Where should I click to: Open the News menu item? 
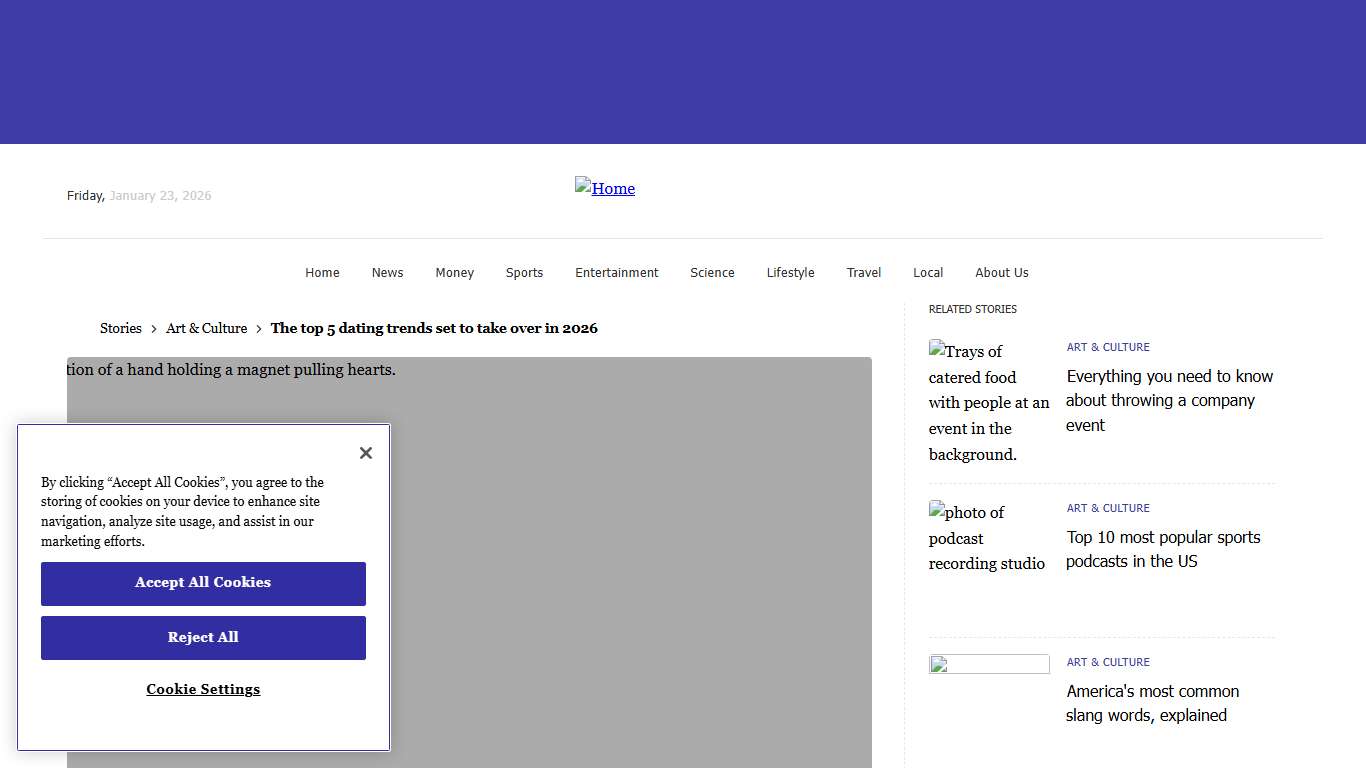[387, 273]
